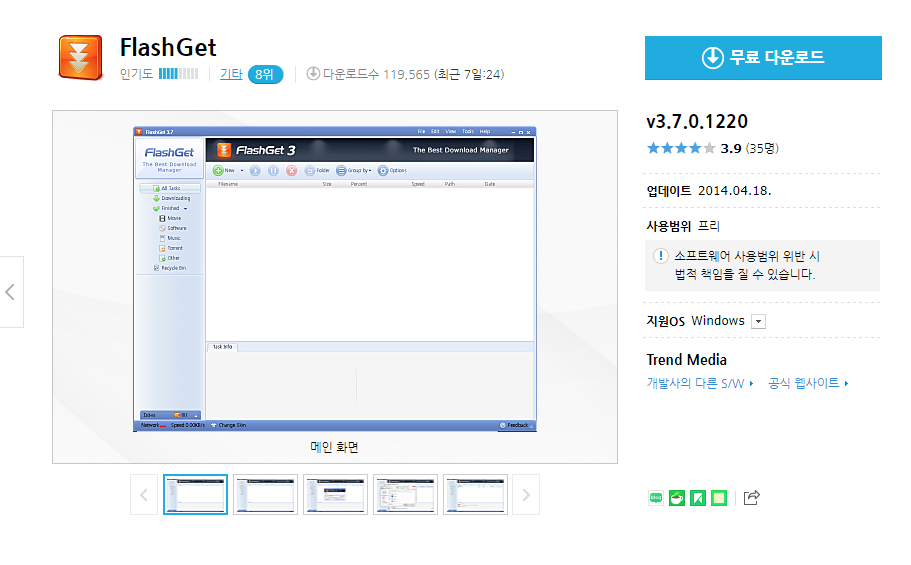Open Edit menu in screenshot window
This screenshot has height=565, width=911.
tap(435, 131)
